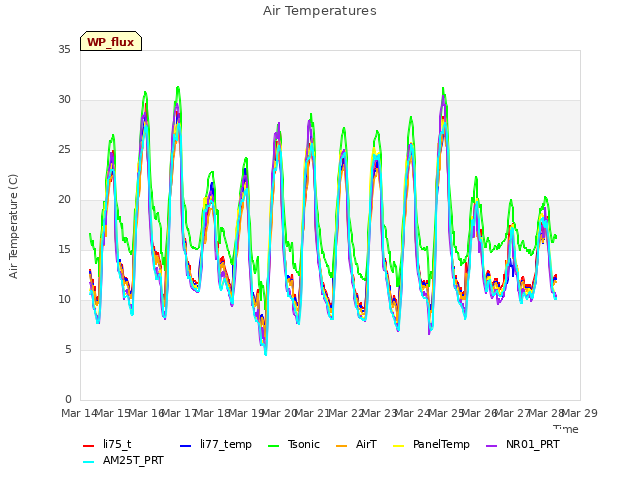Screen dimensions: 640x480
Task: Hide the Tsonic series via legend
Action: (294, 444)
